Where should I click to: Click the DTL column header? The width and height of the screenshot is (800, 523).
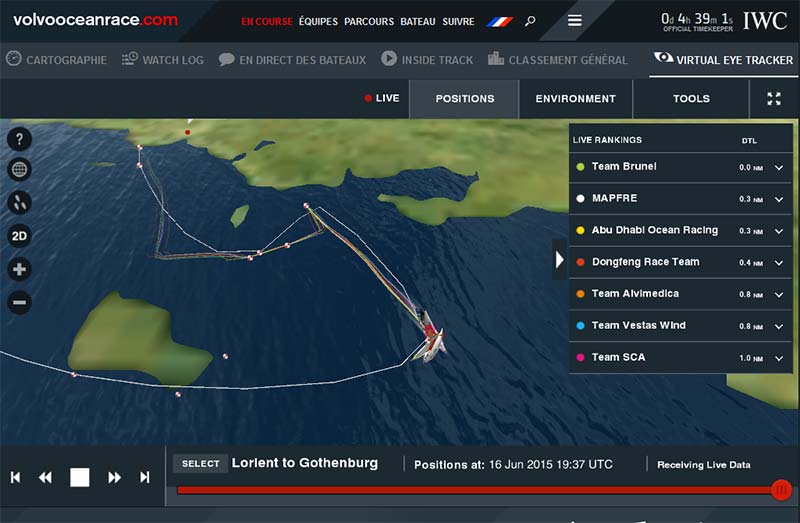(749, 141)
